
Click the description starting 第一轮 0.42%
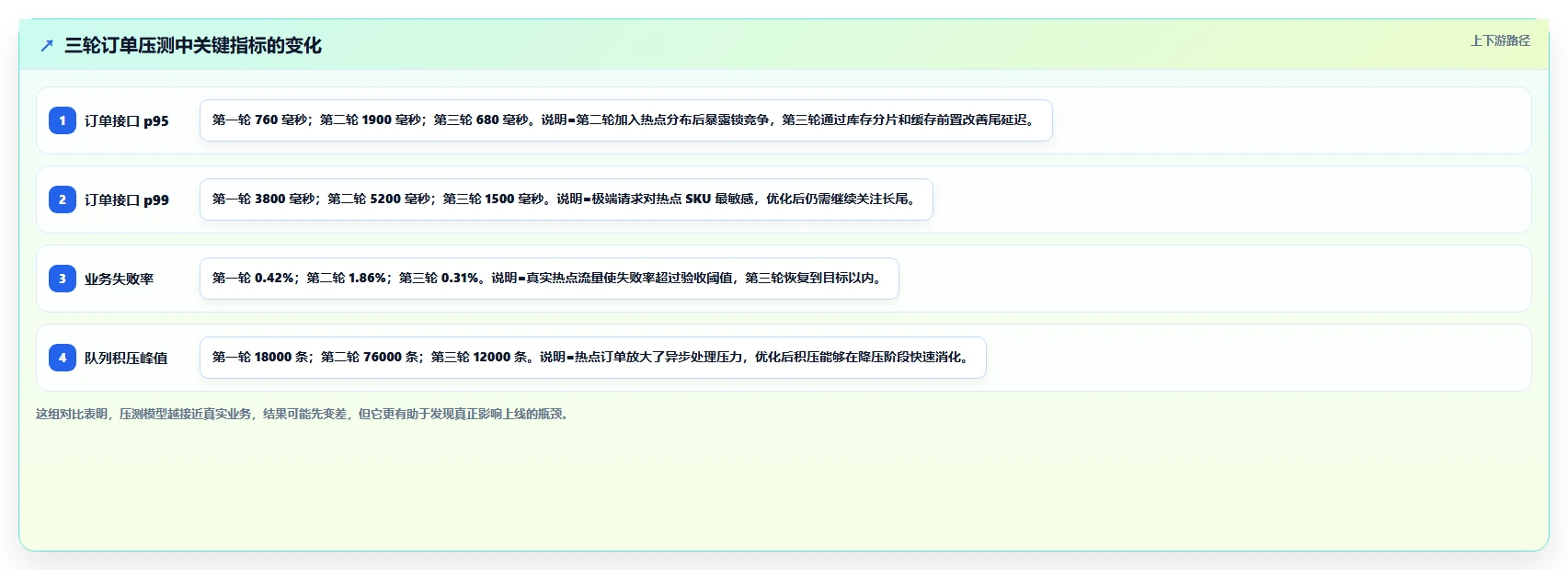point(549,279)
